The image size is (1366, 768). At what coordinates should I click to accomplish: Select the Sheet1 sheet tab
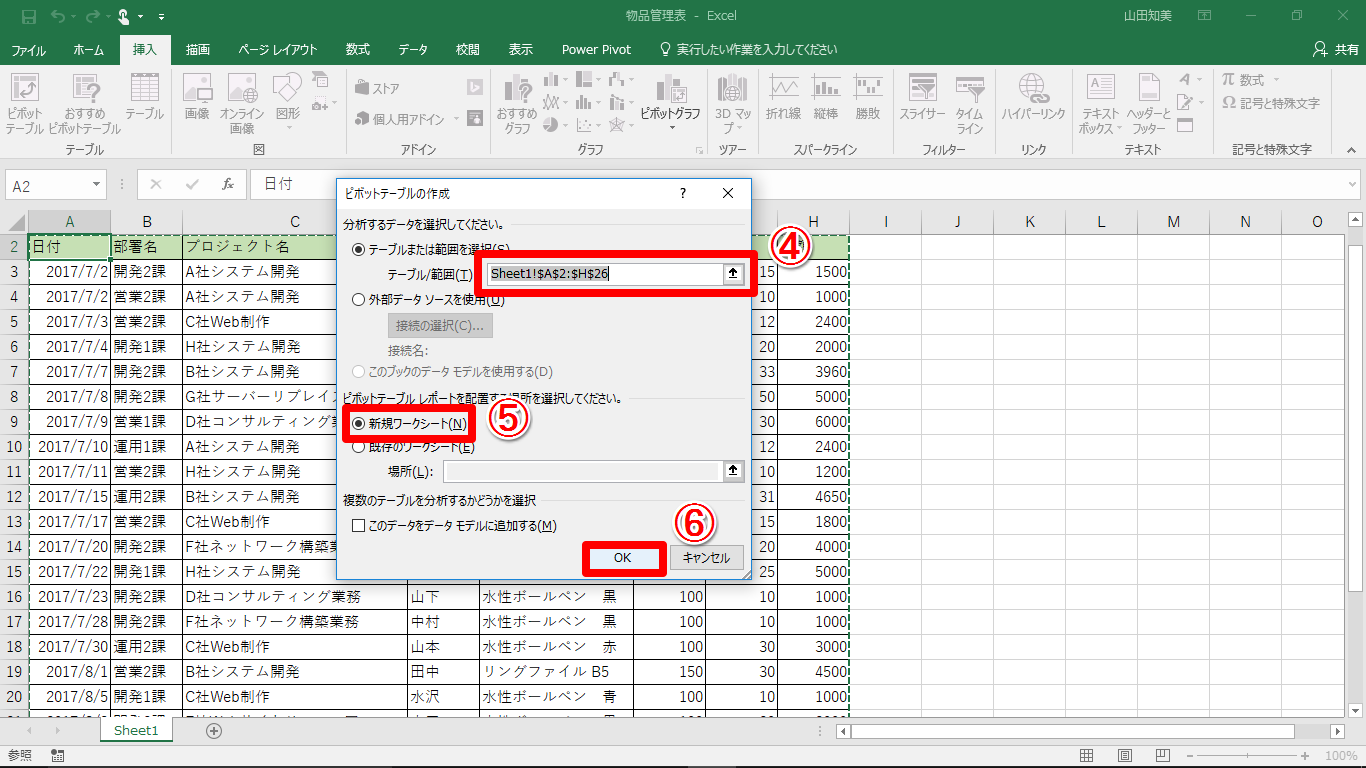click(136, 731)
